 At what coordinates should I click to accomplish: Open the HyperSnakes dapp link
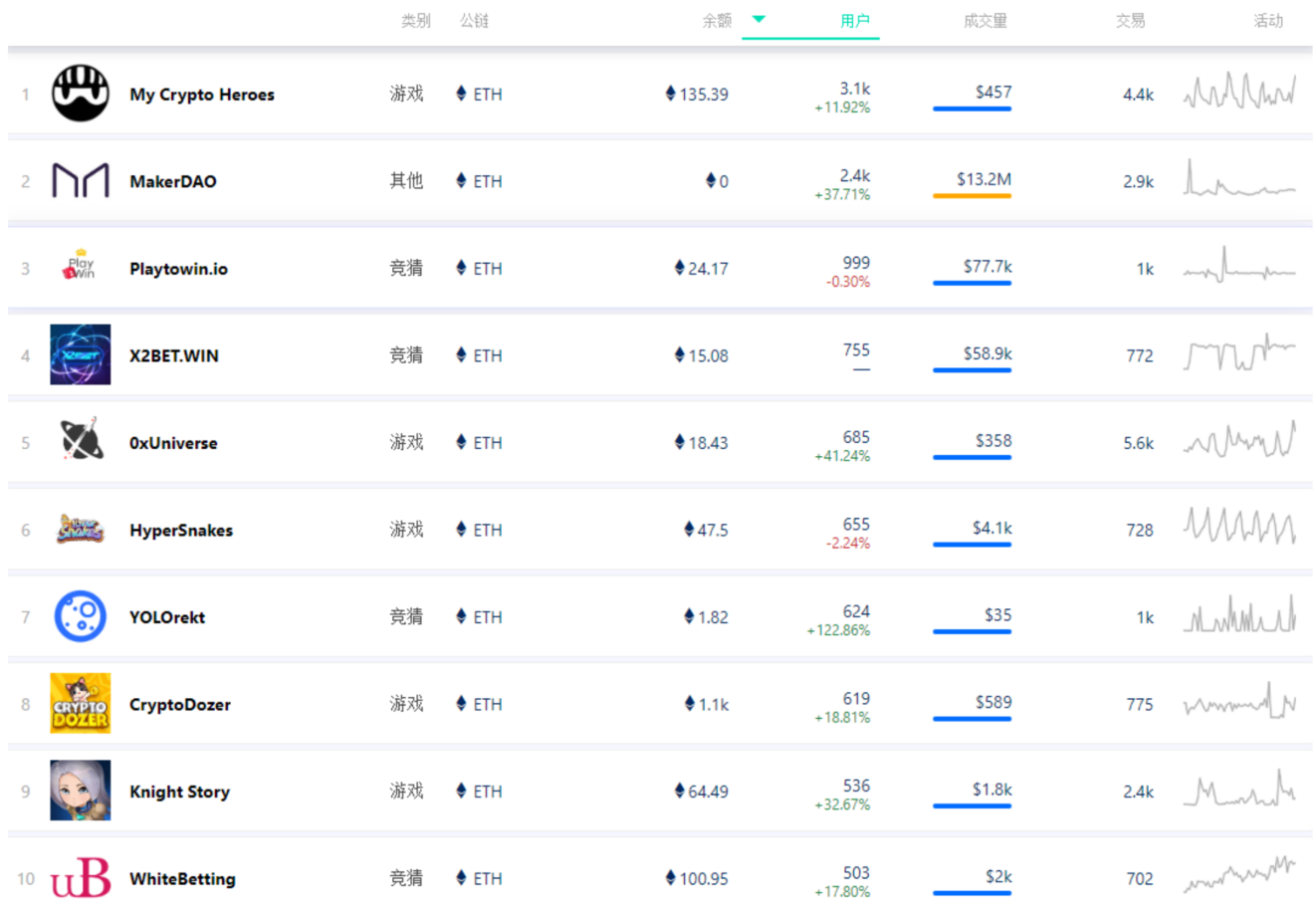[181, 530]
